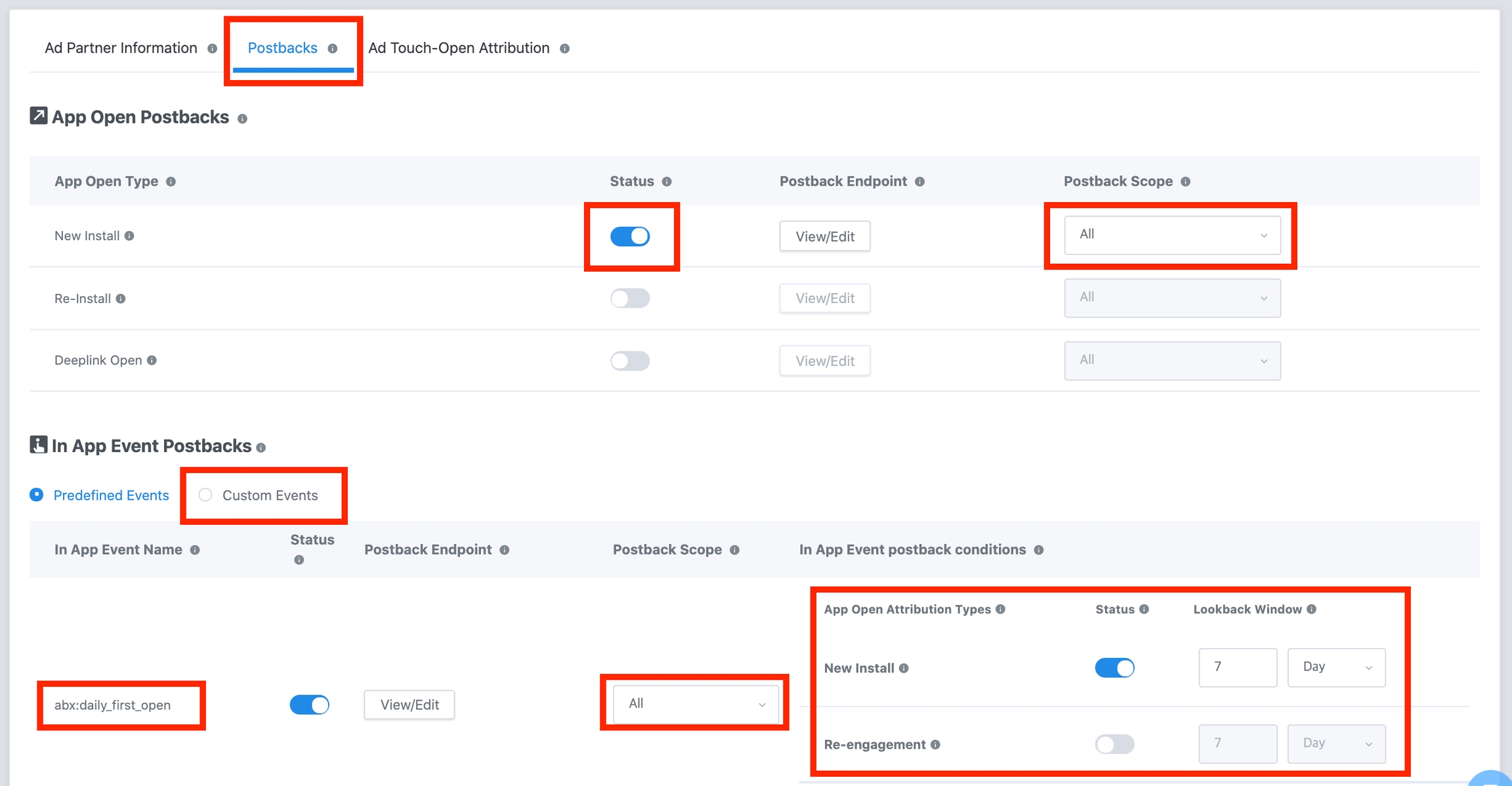Click info icon next to Postback Endpoint header
This screenshot has width=1512, height=786.
pos(919,182)
